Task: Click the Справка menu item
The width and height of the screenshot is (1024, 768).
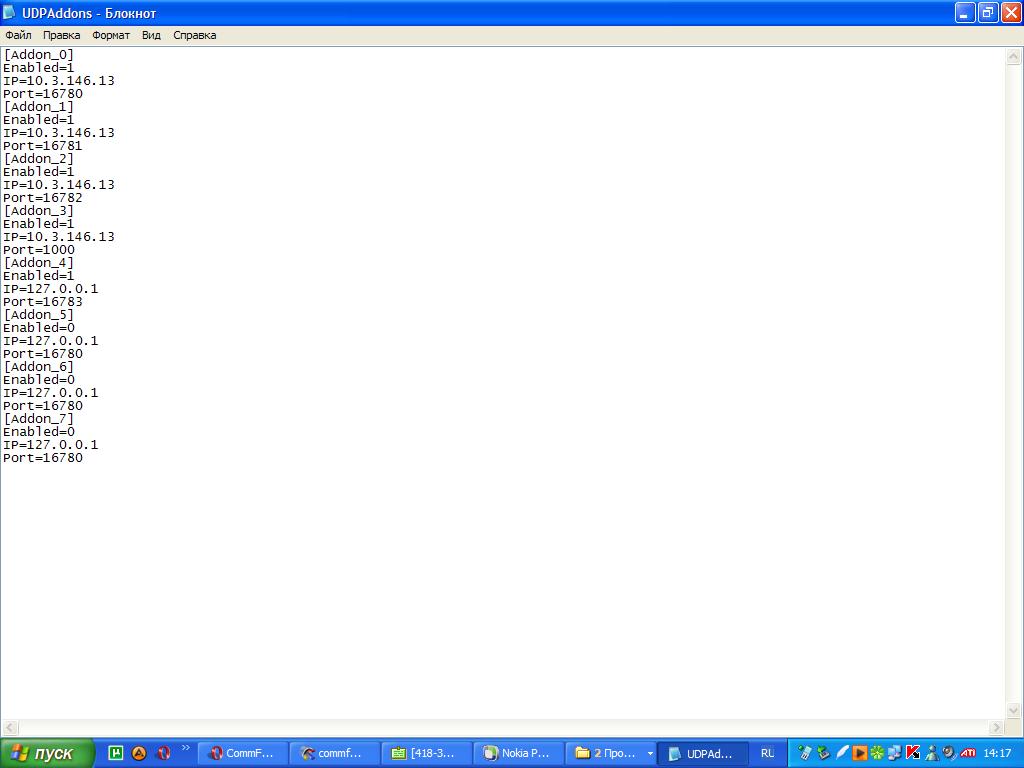Action: pos(194,35)
